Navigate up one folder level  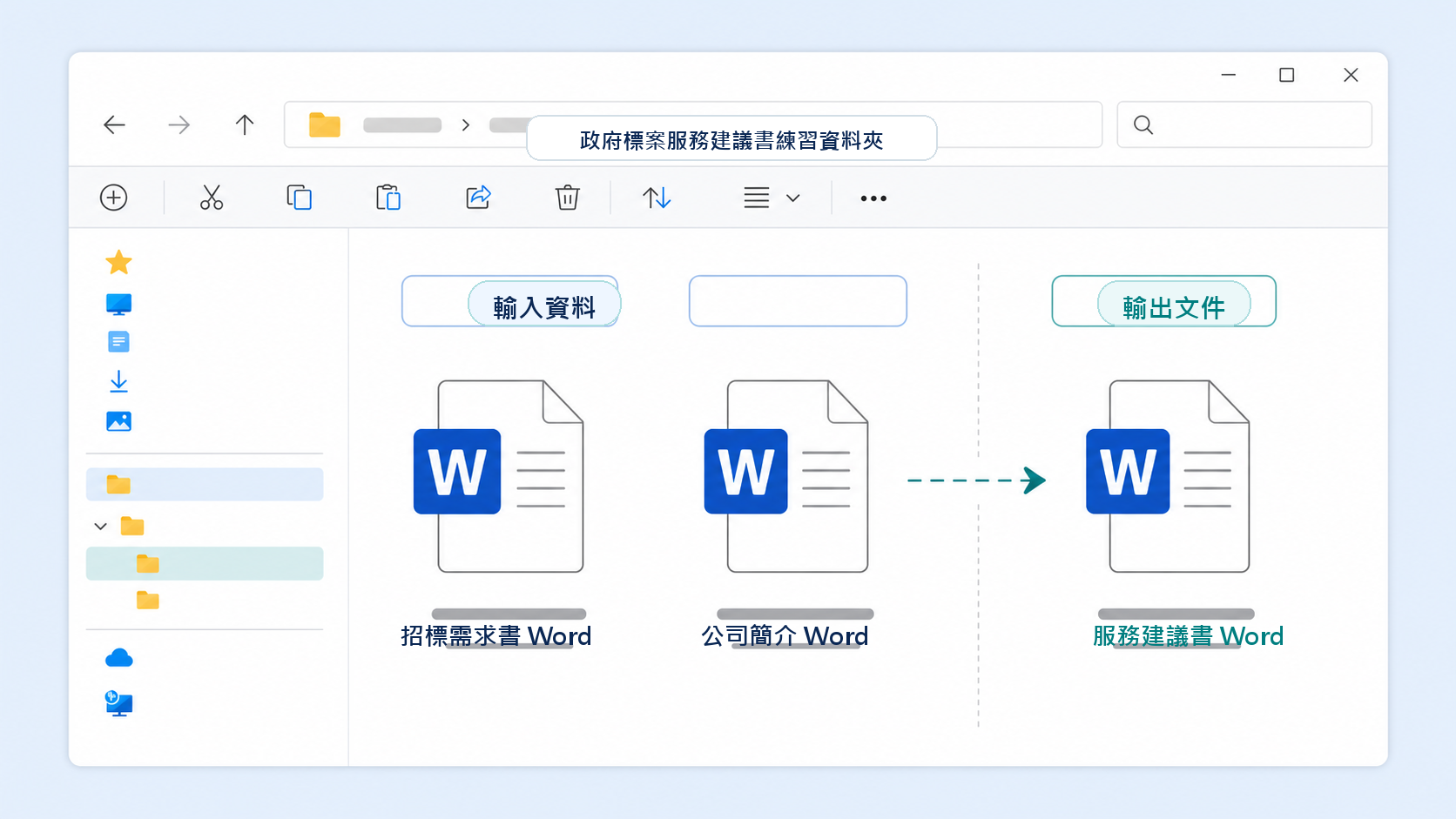[245, 125]
